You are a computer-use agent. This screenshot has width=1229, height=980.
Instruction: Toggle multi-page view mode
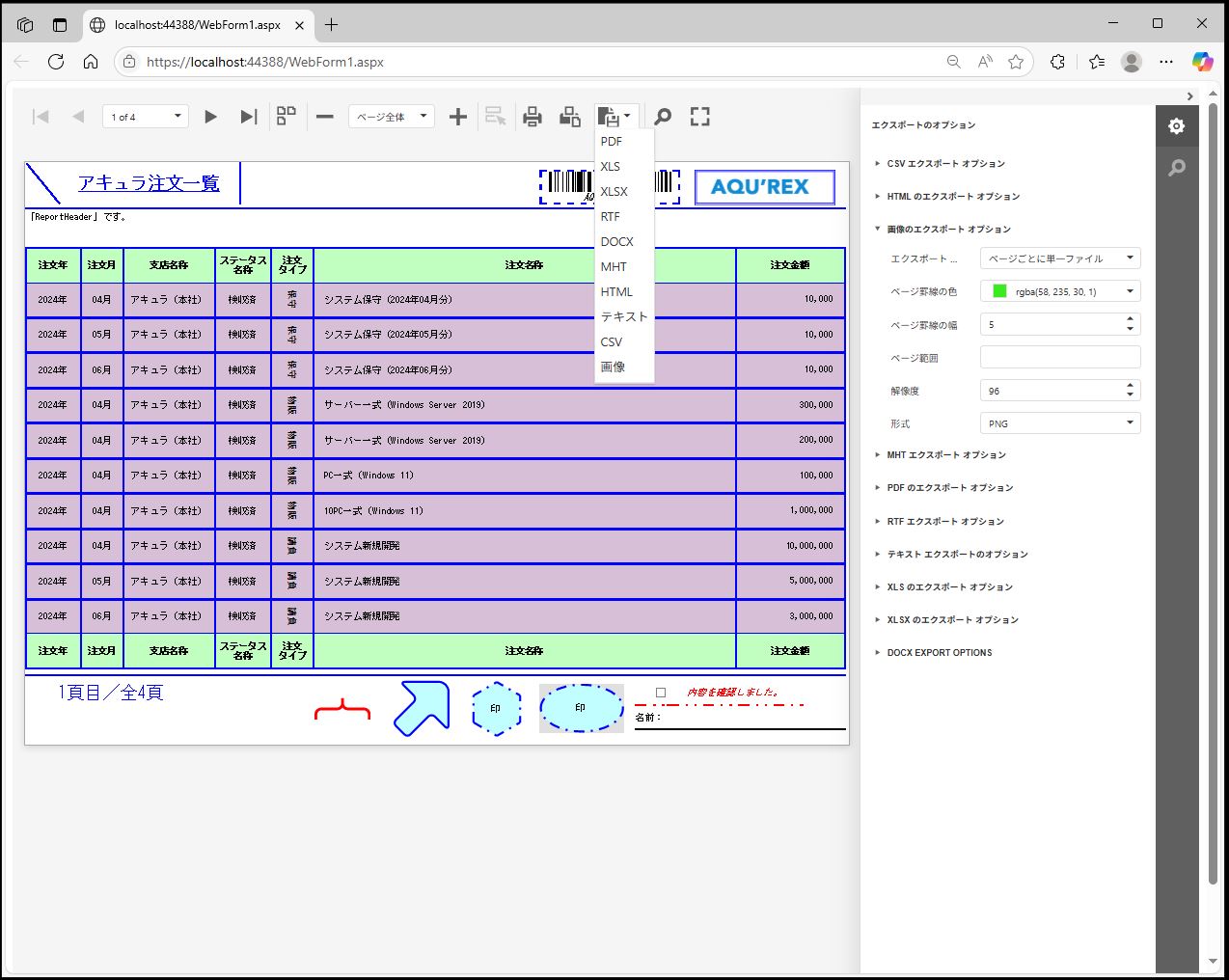click(x=287, y=117)
